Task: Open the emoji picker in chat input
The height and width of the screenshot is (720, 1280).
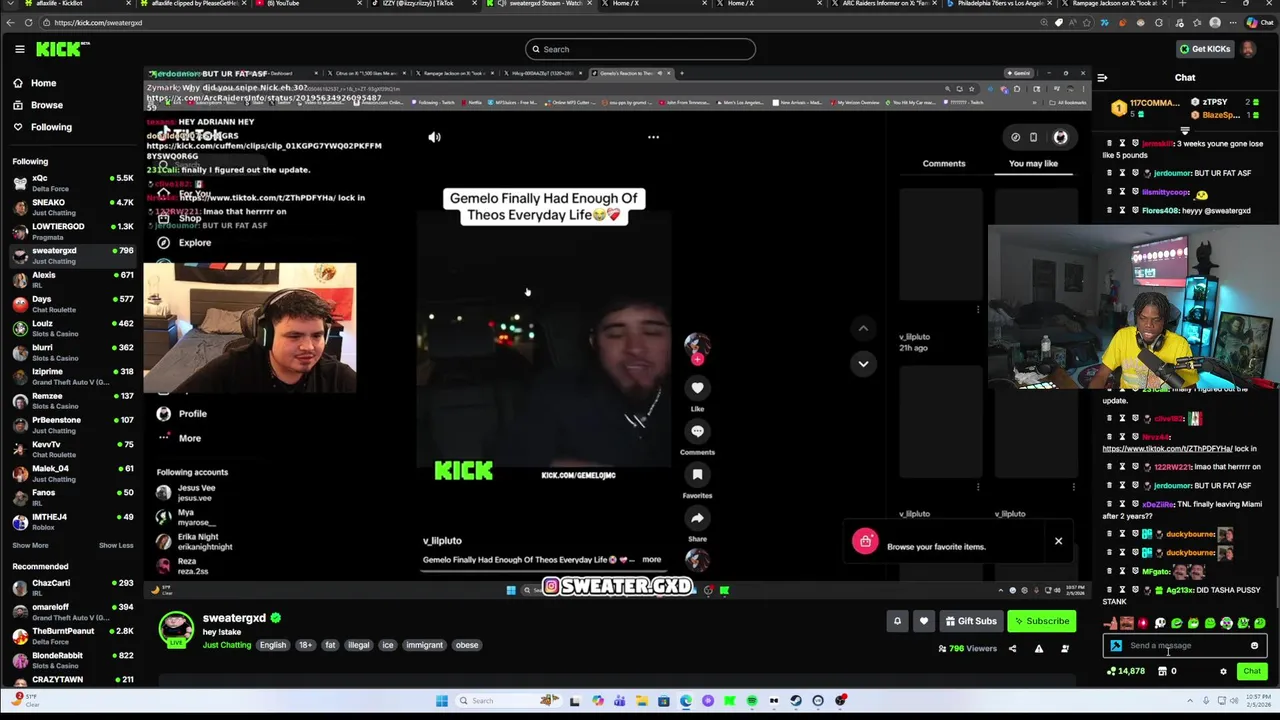Action: point(1254,646)
